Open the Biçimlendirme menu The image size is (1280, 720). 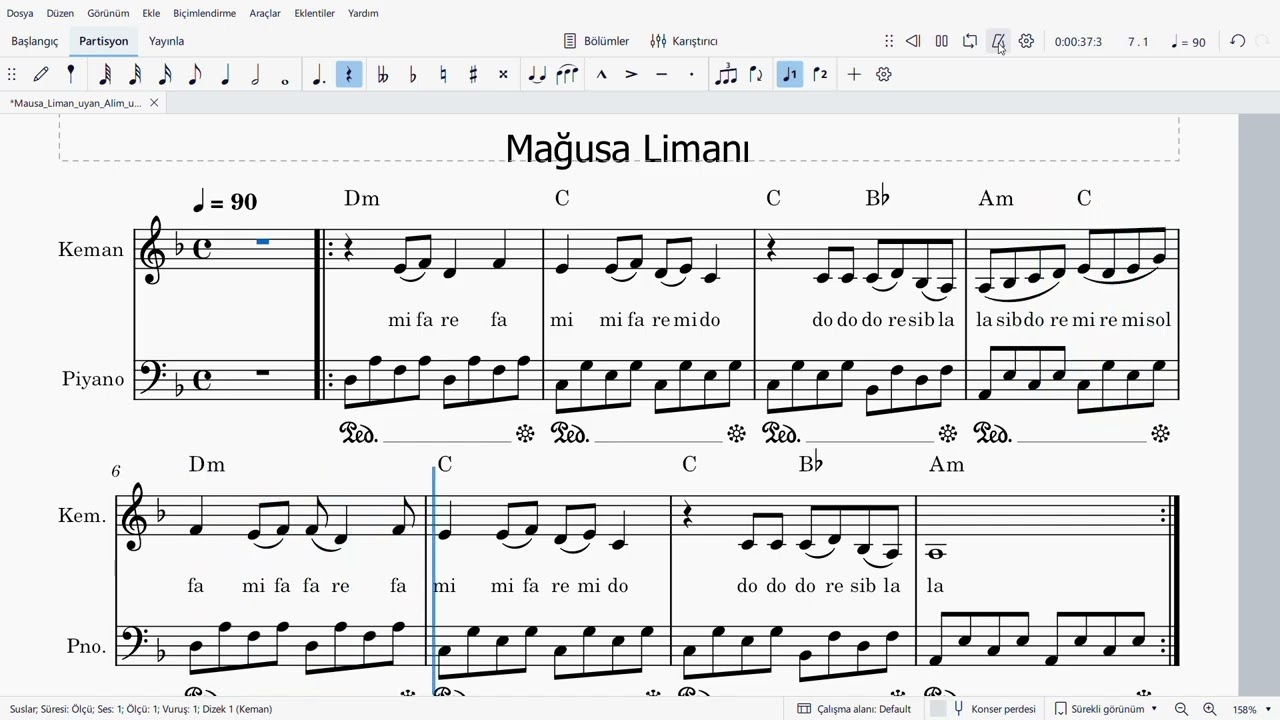tap(204, 13)
